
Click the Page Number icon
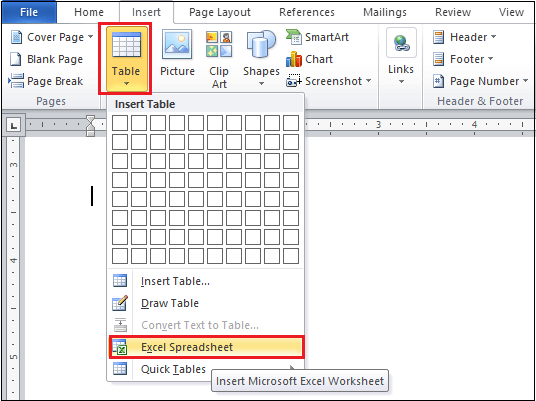(439, 81)
